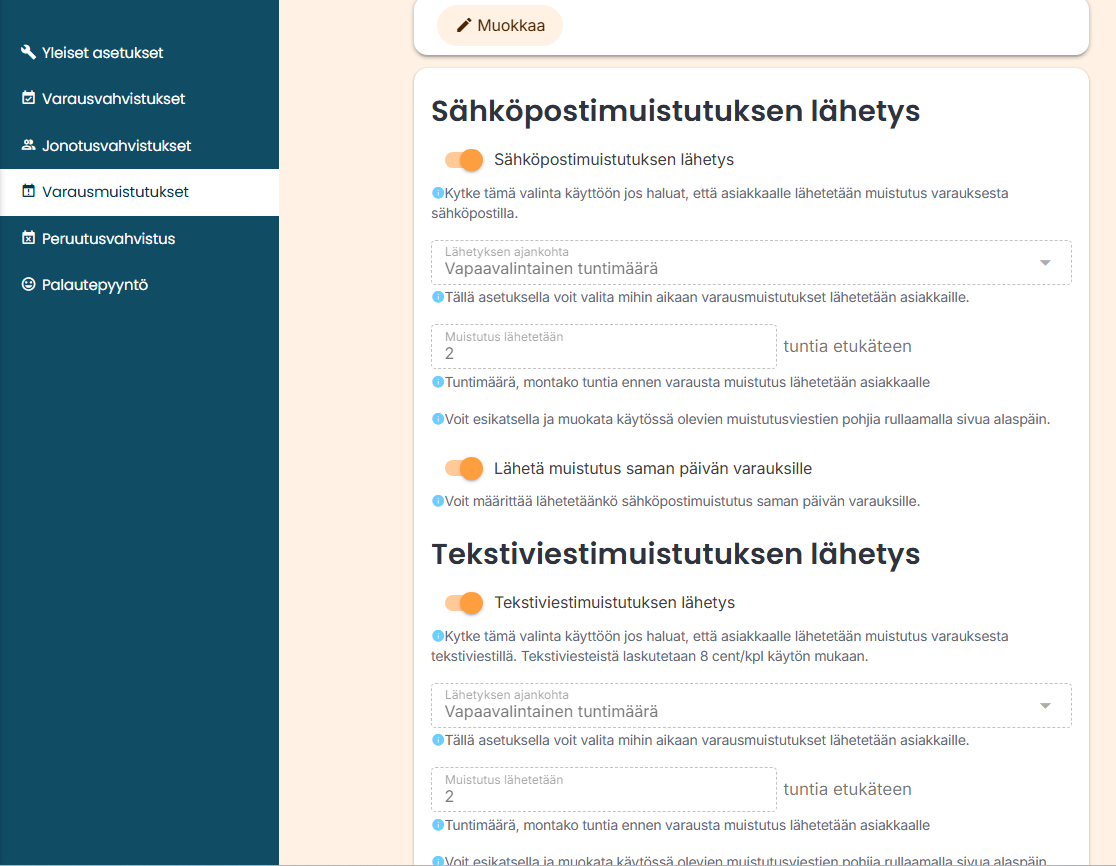The height and width of the screenshot is (866, 1116).
Task: Click the email dropdown arrow next to Vapaavalintainen tuntimäärä
Action: pyautogui.click(x=1045, y=263)
